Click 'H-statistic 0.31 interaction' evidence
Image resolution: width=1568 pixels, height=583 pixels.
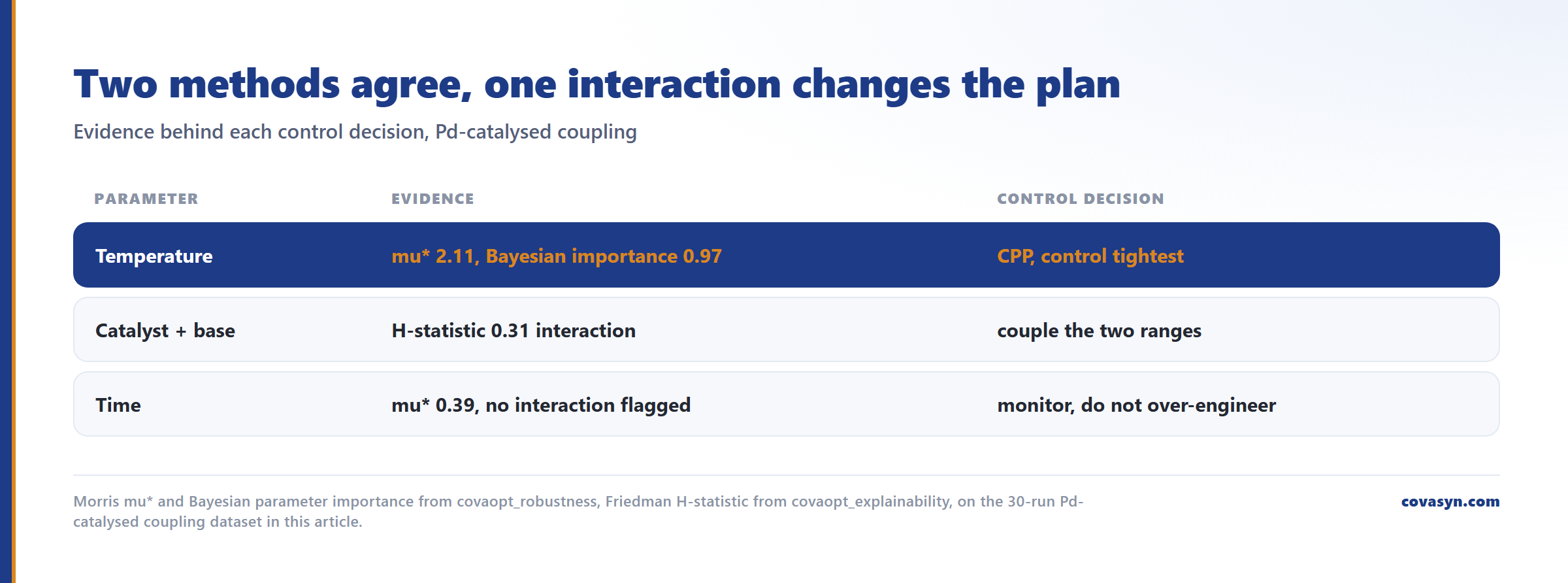[514, 331]
